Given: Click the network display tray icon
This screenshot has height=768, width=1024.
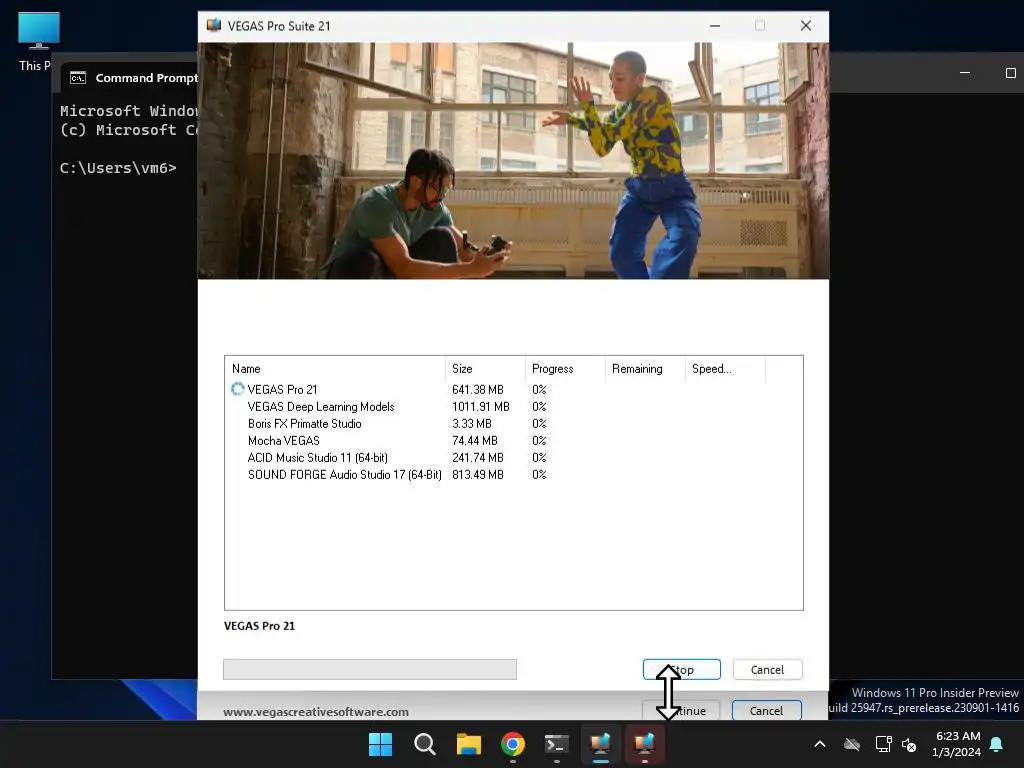Looking at the screenshot, I should pyautogui.click(x=883, y=744).
